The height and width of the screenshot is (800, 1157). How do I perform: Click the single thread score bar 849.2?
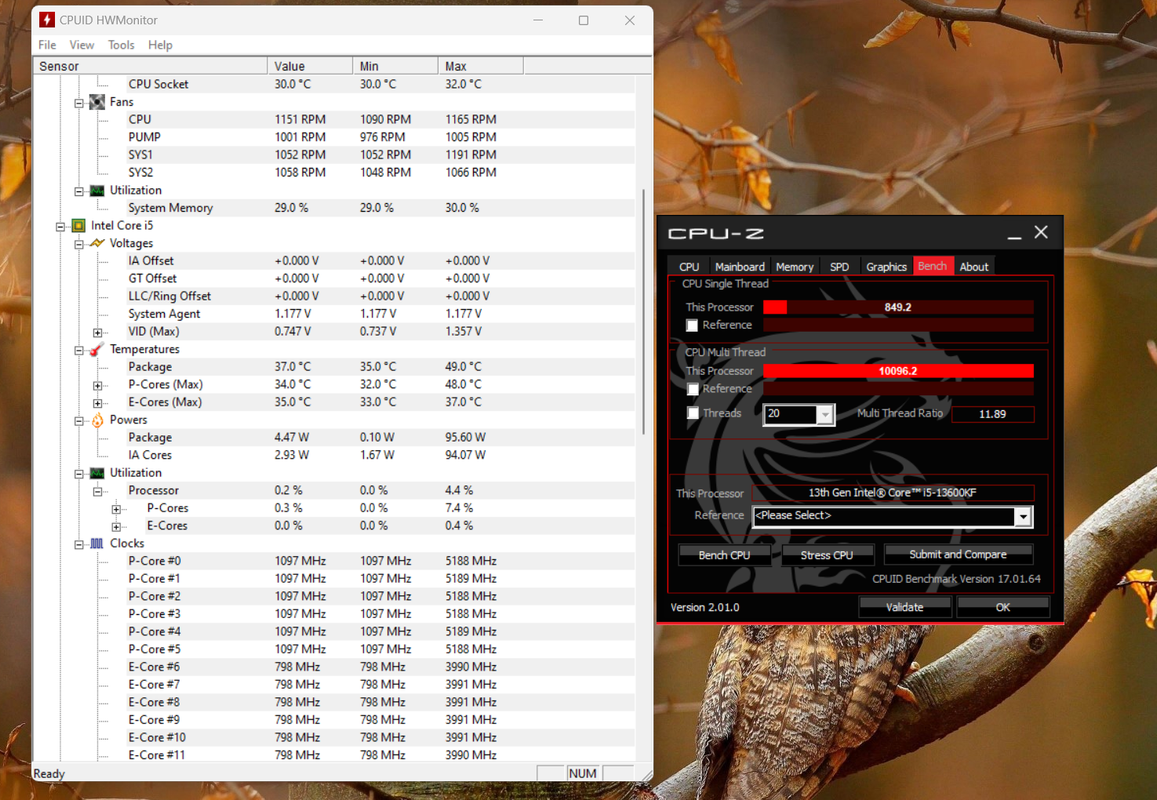[x=898, y=307]
